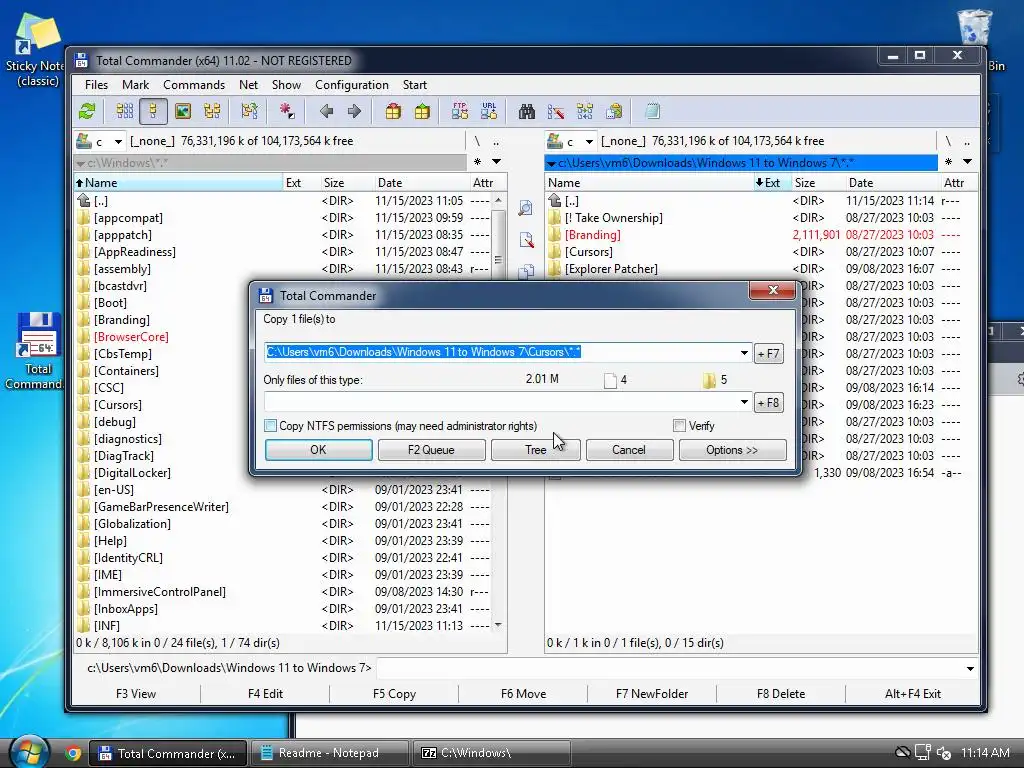Launch the Multi-rename tool icon
Viewport: 1024px width, 768px height.
pyautogui.click(x=556, y=111)
